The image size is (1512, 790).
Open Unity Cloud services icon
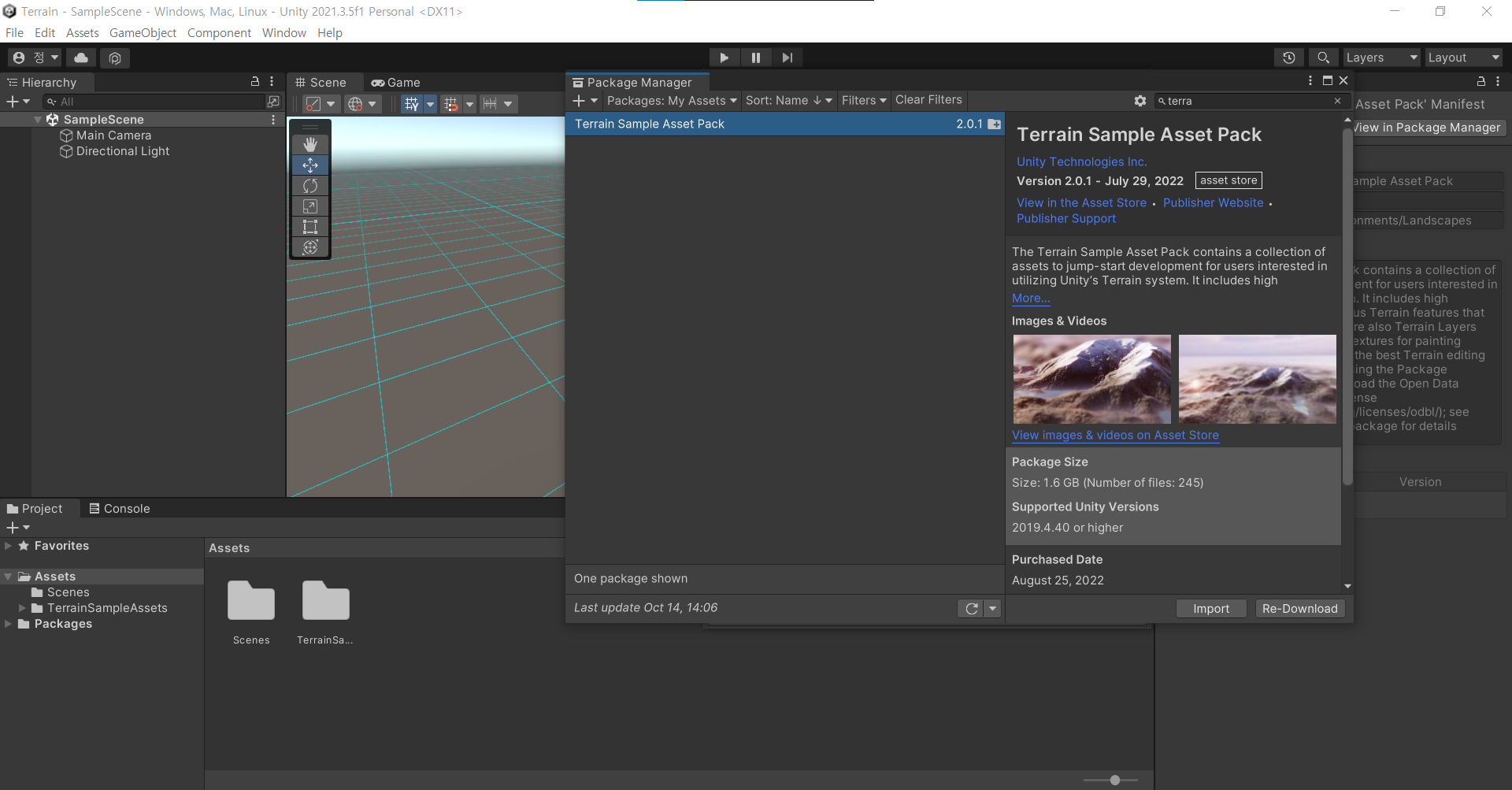click(x=81, y=57)
